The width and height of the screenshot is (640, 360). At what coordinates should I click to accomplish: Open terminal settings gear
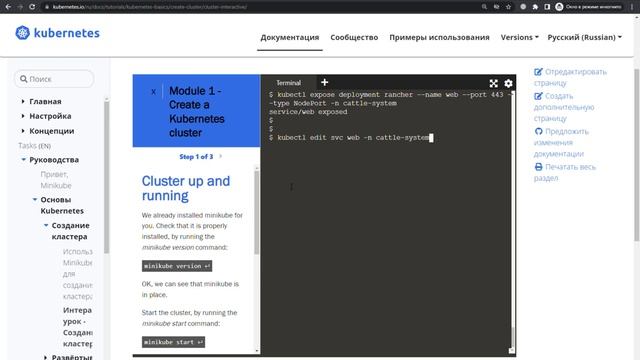pyautogui.click(x=508, y=84)
